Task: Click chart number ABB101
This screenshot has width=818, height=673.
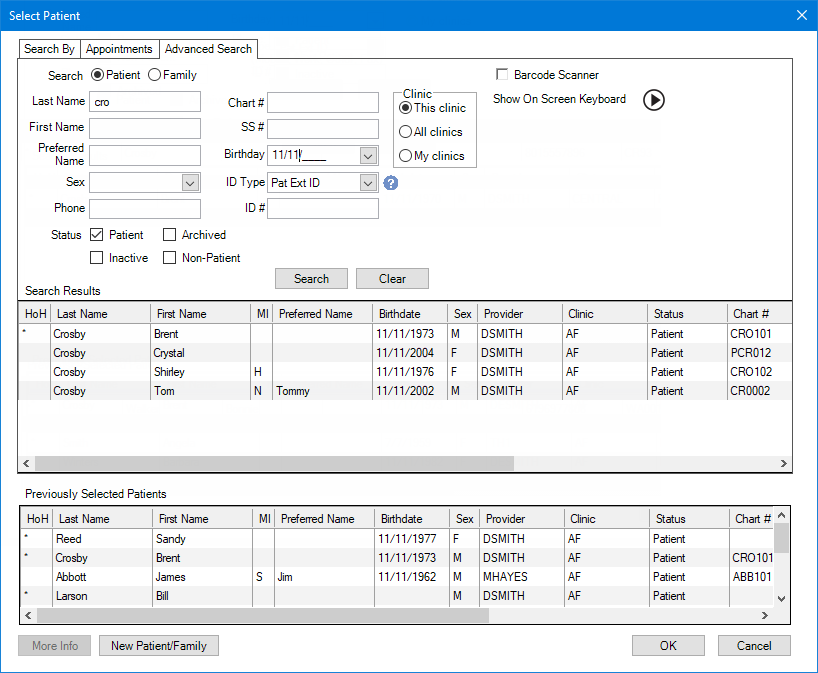Action: pos(752,577)
